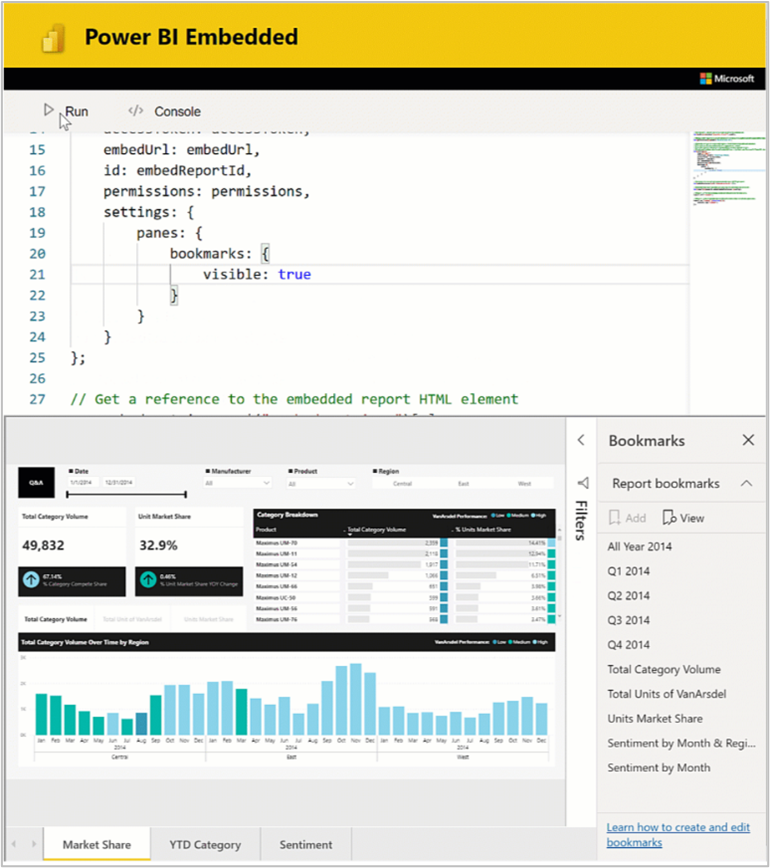Screen dimensions: 770x868
Task: Click the Product column header
Action: coord(266,530)
